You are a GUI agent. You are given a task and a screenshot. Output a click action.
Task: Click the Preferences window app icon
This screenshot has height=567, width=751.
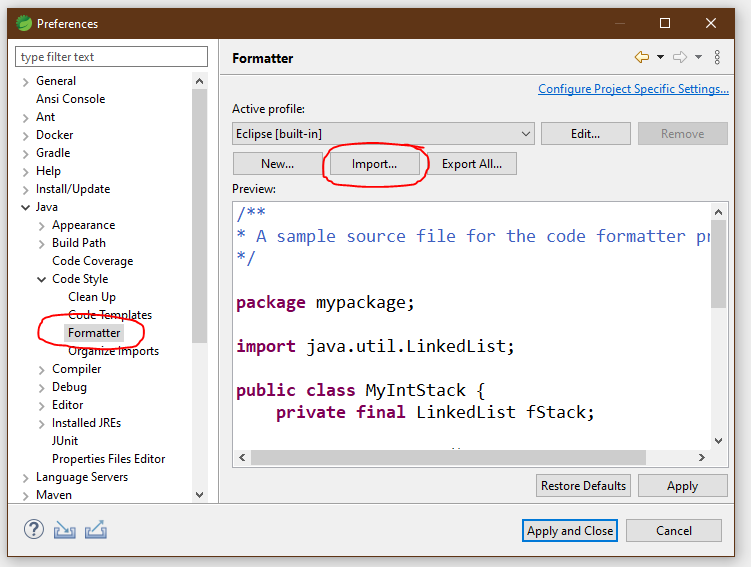tap(24, 23)
